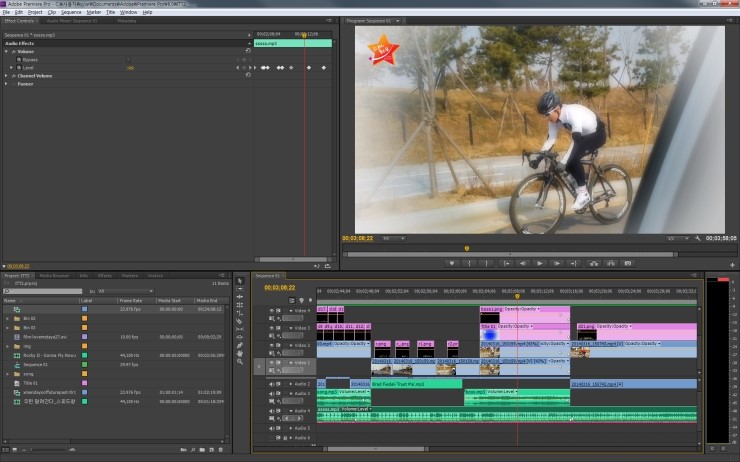
Task: Export frame with camera icon
Action: point(628,263)
